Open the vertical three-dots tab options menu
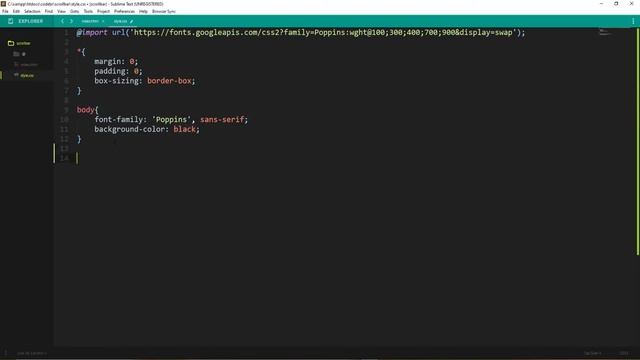The height and width of the screenshot is (360, 640). click(633, 21)
